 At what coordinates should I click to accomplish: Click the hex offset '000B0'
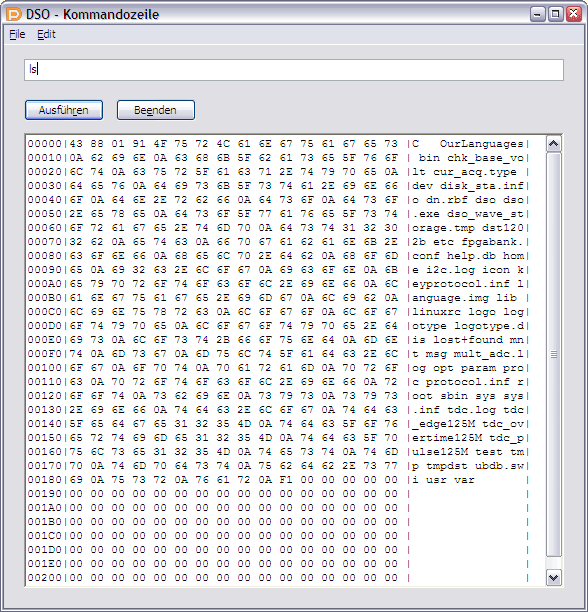[x=44, y=298]
